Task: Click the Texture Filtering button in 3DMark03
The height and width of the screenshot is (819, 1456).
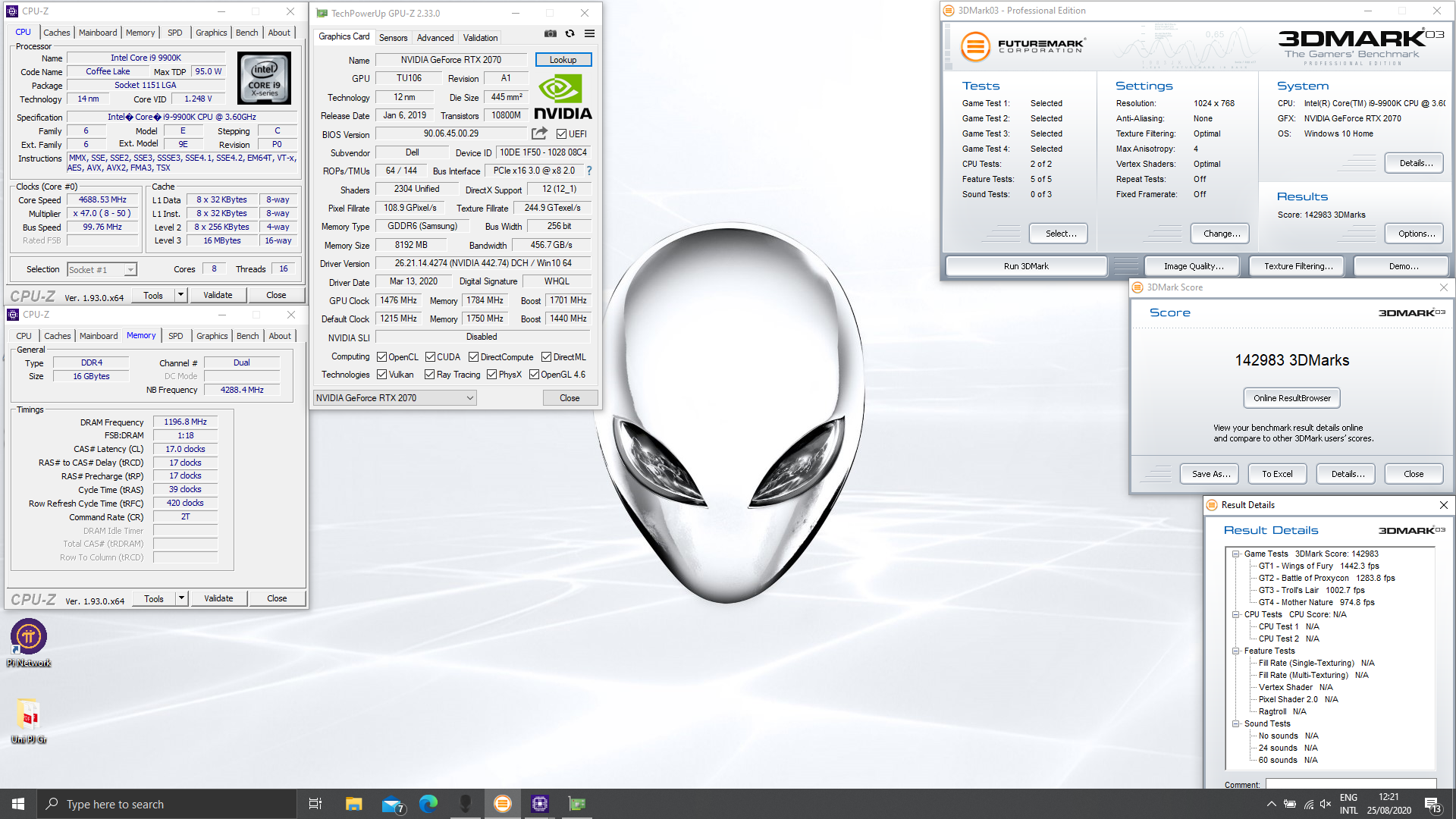Action: coord(1298,266)
